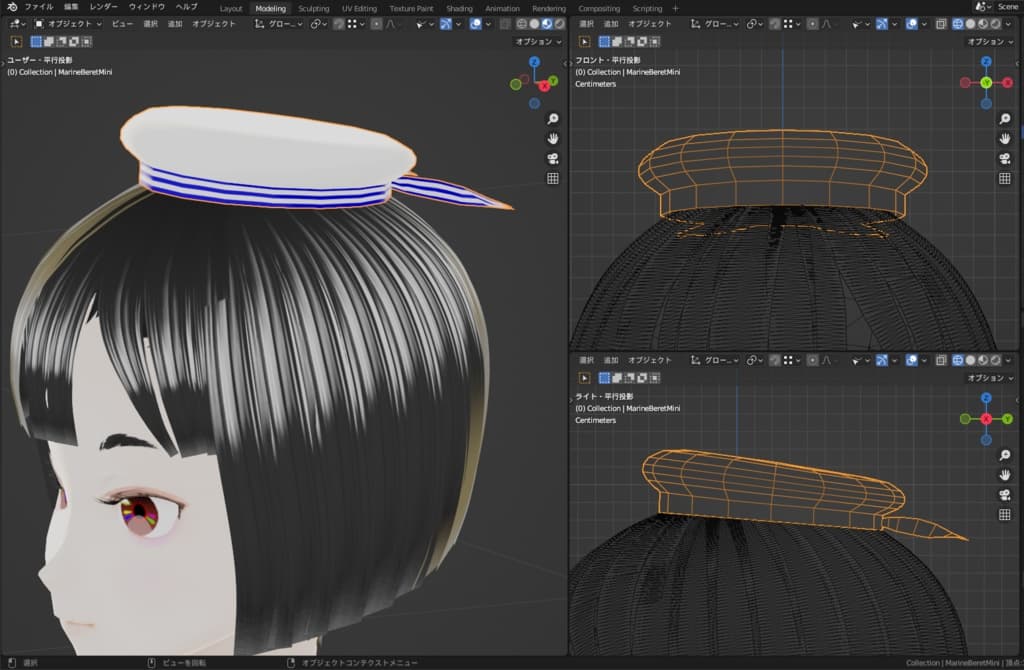Image resolution: width=1024 pixels, height=670 pixels.
Task: Click the green Y axis on the front view gizmo
Action: click(985, 83)
